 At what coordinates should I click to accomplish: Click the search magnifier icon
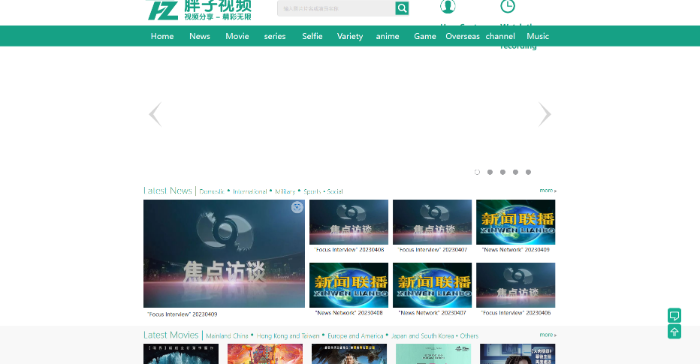pyautogui.click(x=402, y=8)
